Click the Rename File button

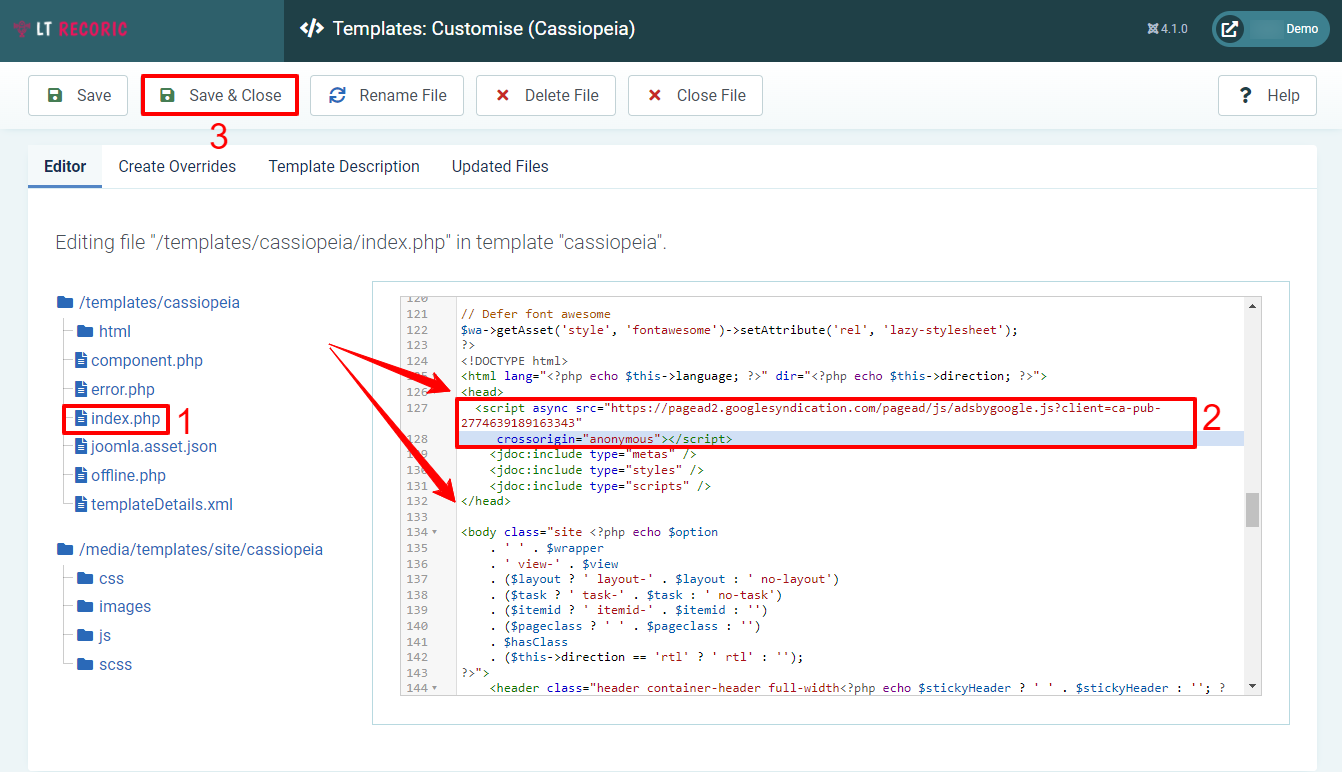(387, 95)
